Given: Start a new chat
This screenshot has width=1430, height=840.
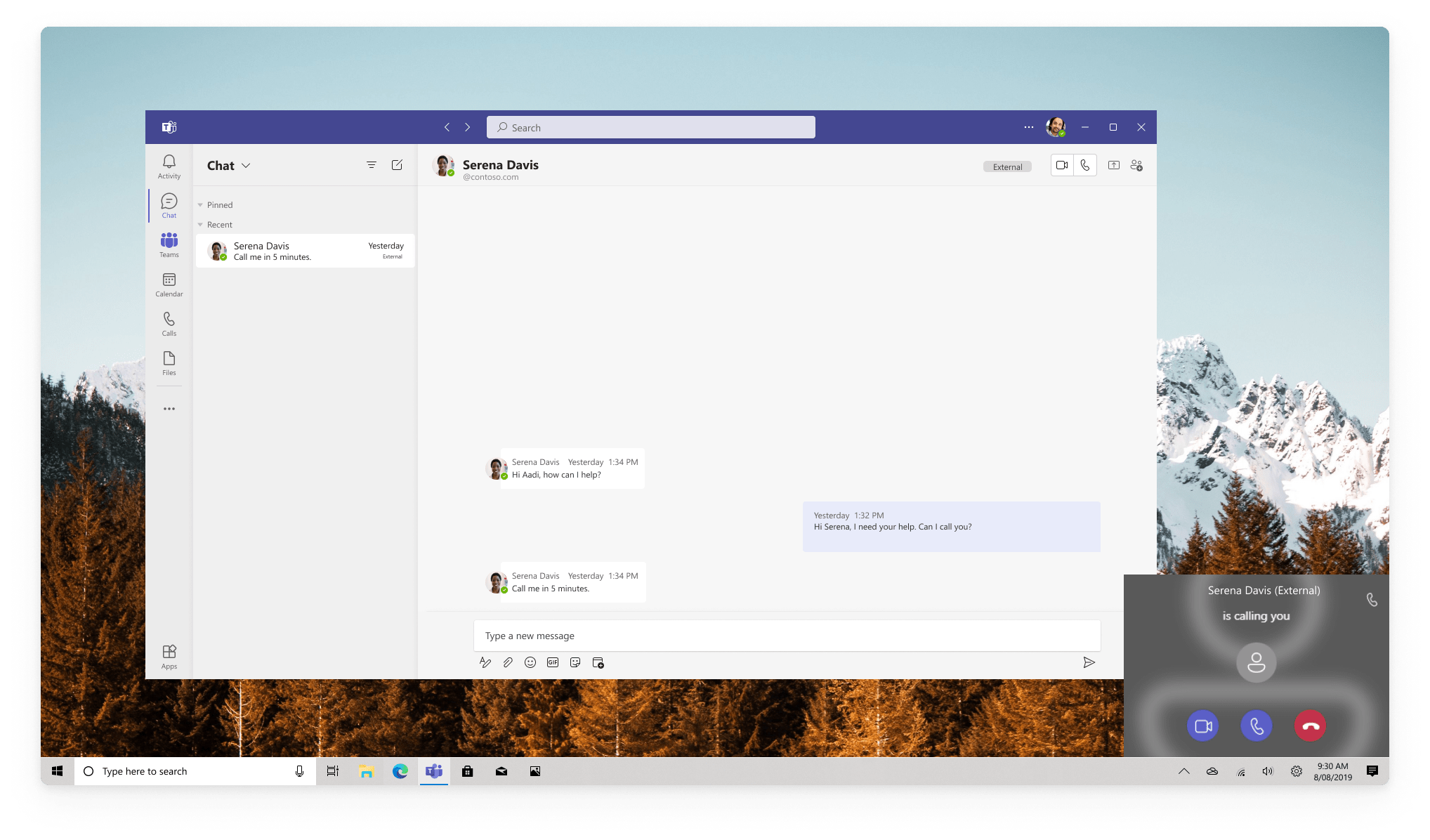Looking at the screenshot, I should coord(397,165).
